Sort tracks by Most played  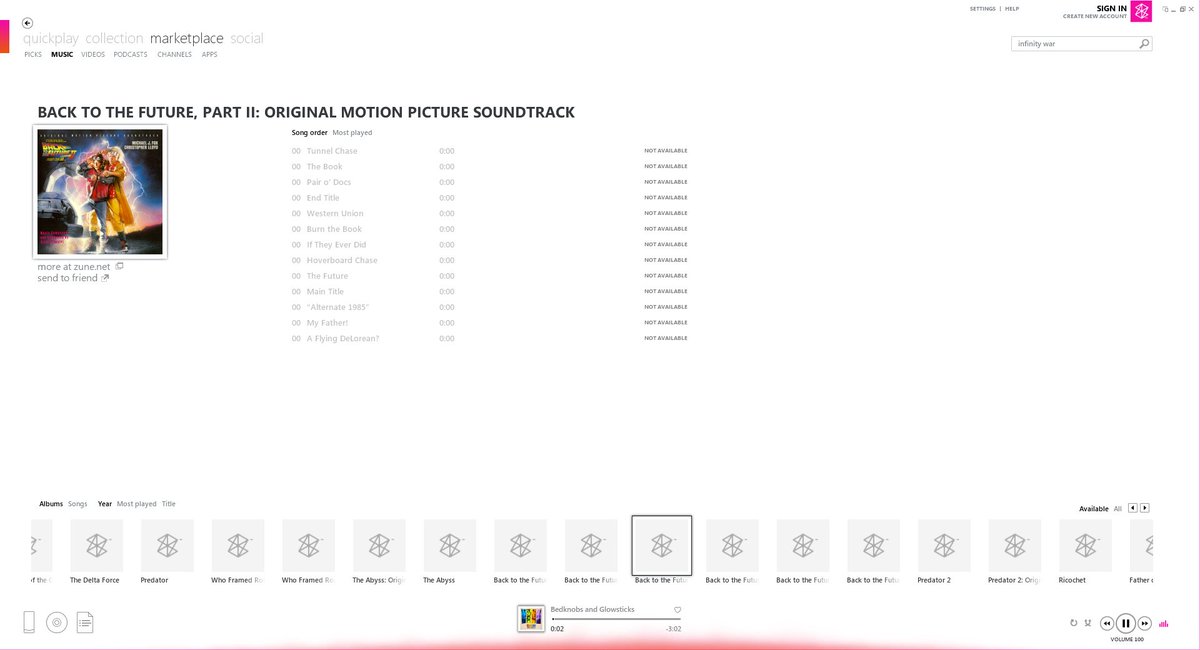pyautogui.click(x=352, y=133)
